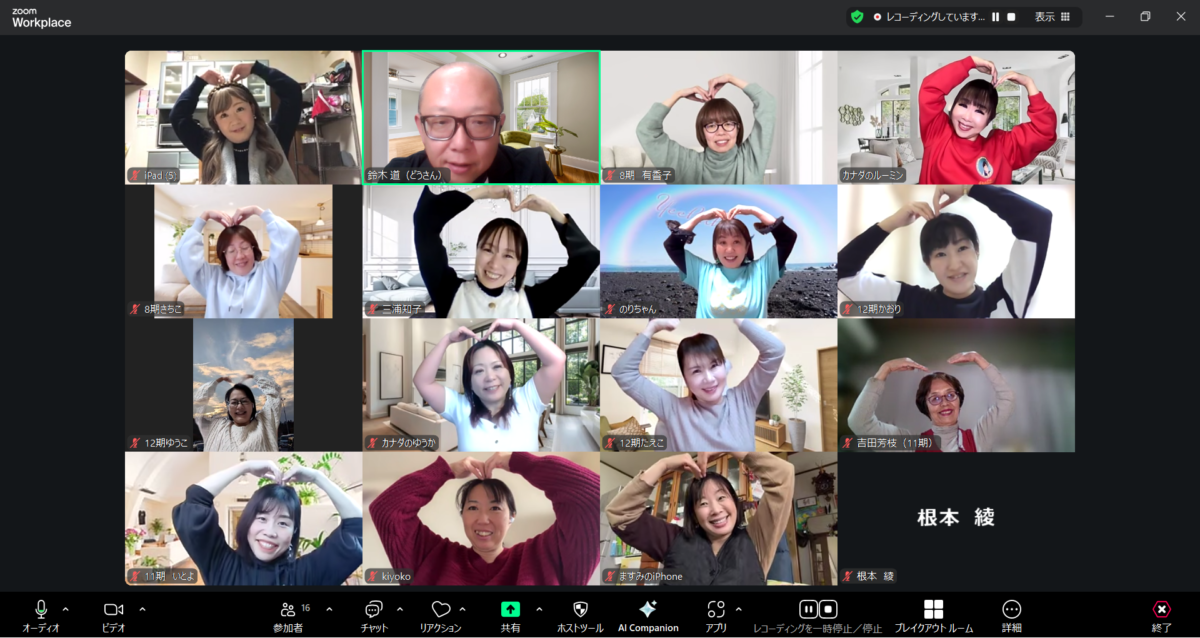Expand the participants options arrow

pos(329,609)
